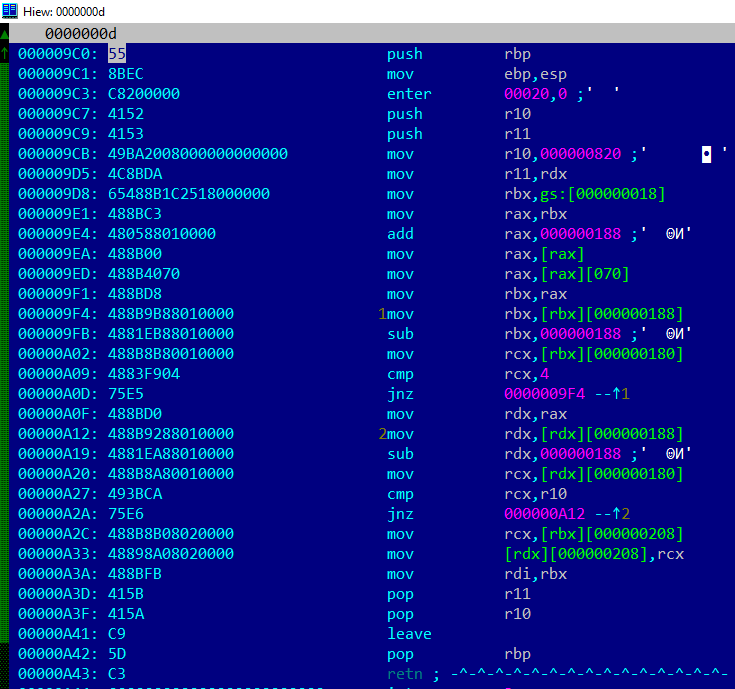Image resolution: width=735 pixels, height=689 pixels.
Task: Select opcode byte C3
Action: (117, 674)
